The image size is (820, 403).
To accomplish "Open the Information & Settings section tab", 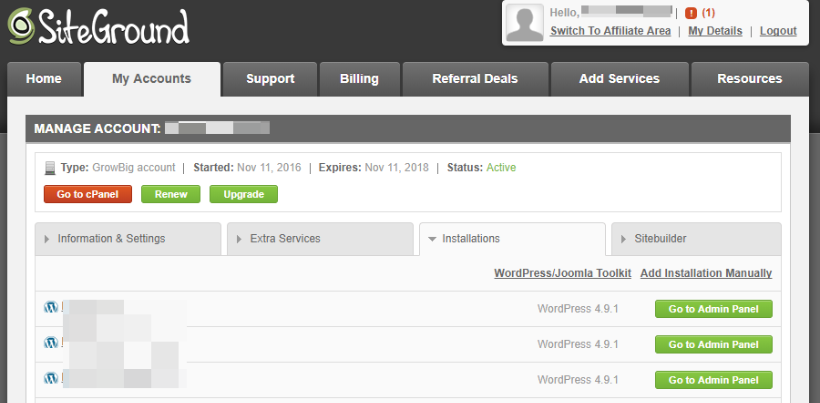I will (x=128, y=239).
